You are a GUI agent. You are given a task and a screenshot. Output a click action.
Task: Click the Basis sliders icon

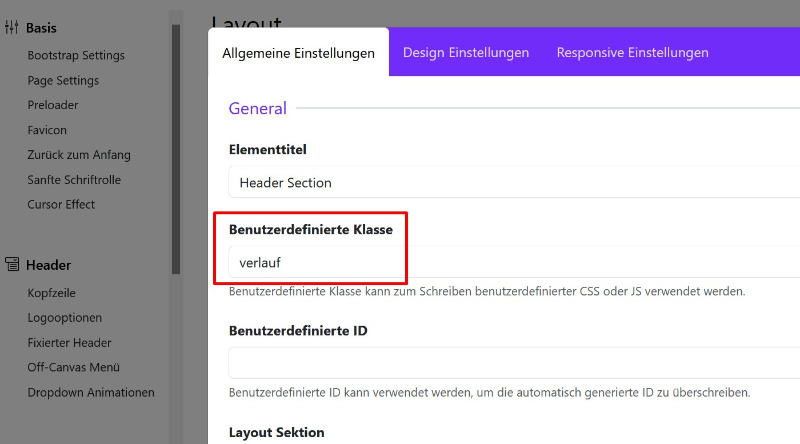click(x=11, y=27)
